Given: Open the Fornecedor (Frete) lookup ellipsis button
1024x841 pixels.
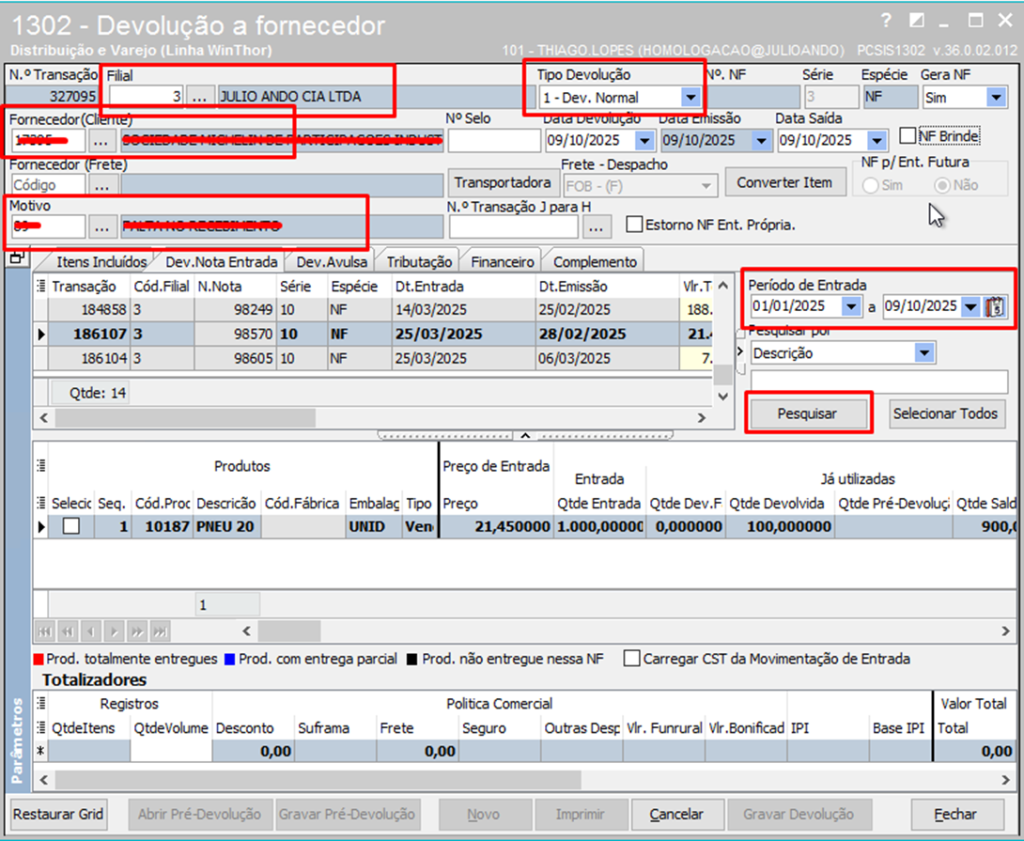Looking at the screenshot, I should [102, 185].
